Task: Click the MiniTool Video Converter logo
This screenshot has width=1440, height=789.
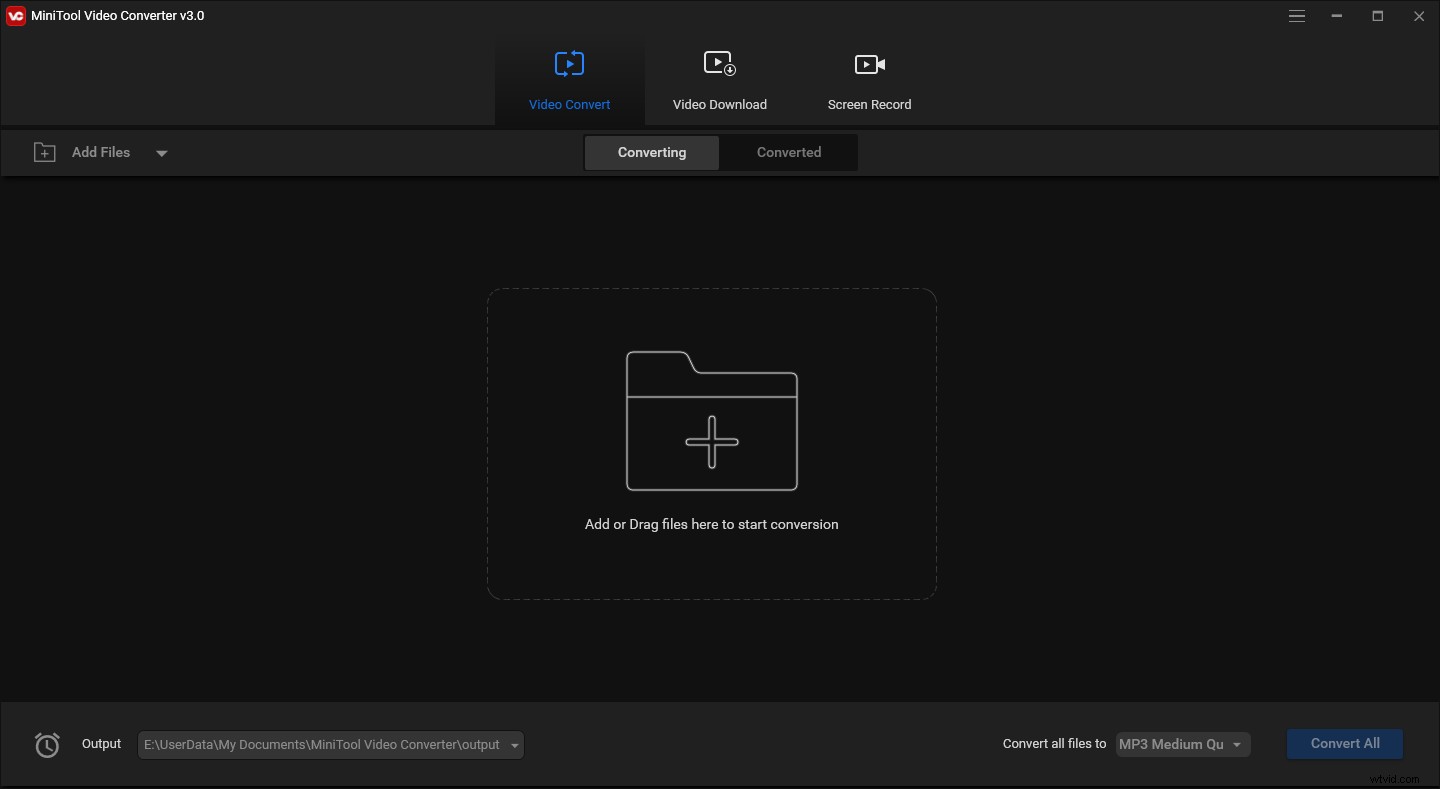Action: pos(15,15)
